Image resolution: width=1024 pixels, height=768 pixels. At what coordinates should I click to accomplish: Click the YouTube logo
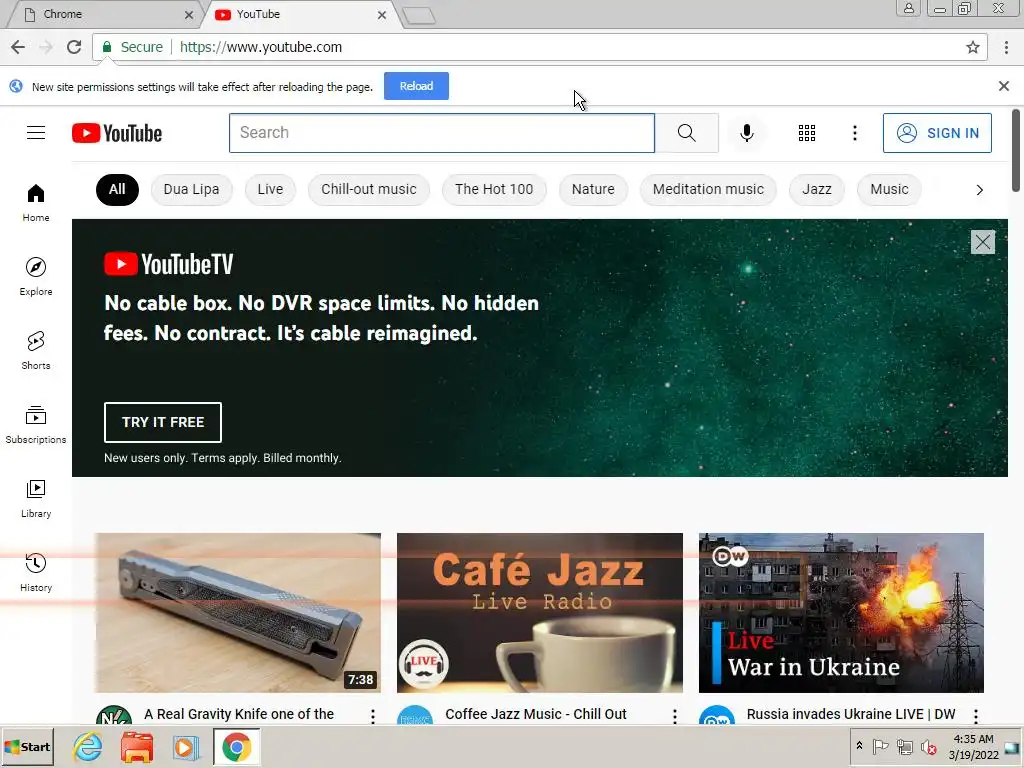pyautogui.click(x=117, y=133)
